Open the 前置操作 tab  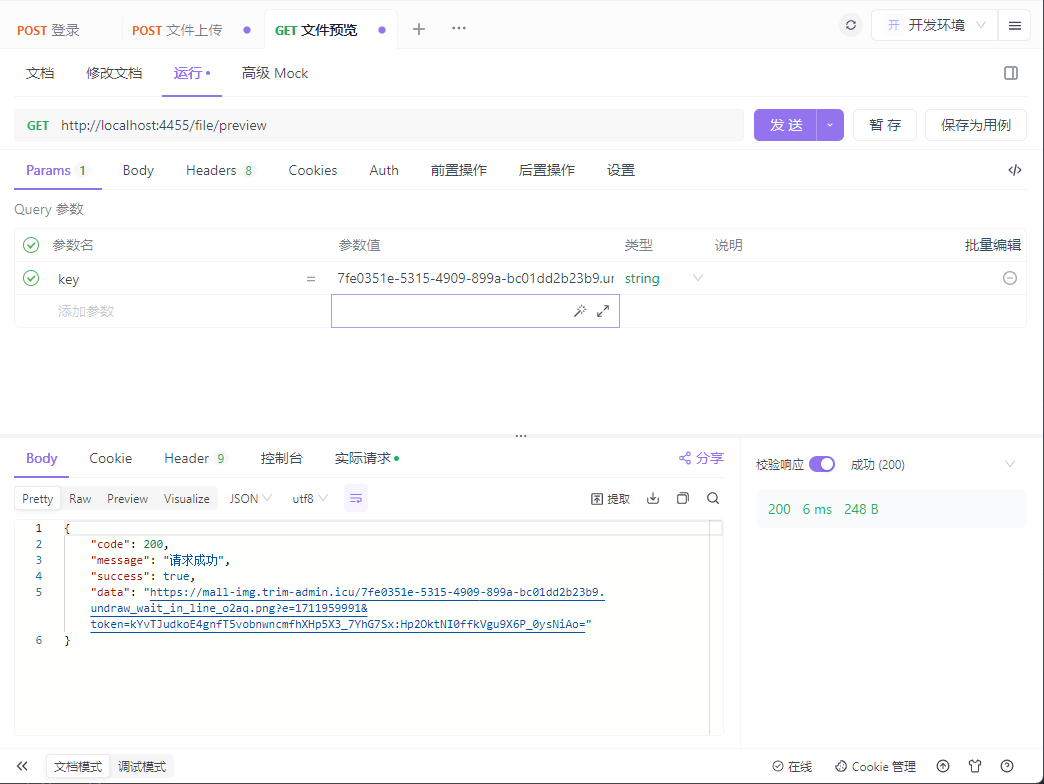point(459,170)
